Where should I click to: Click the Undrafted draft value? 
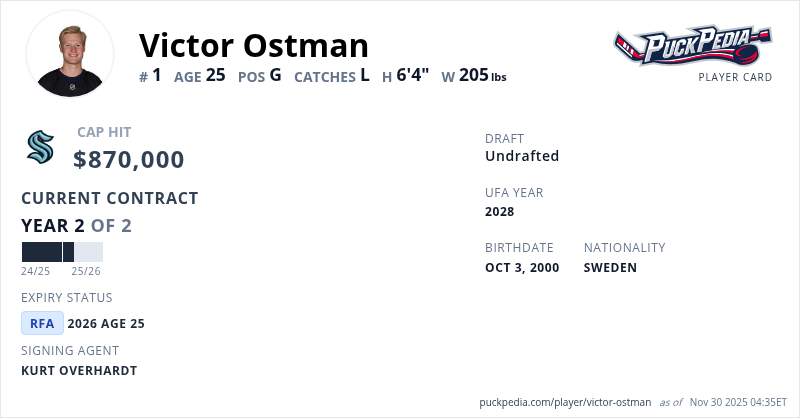coord(522,156)
